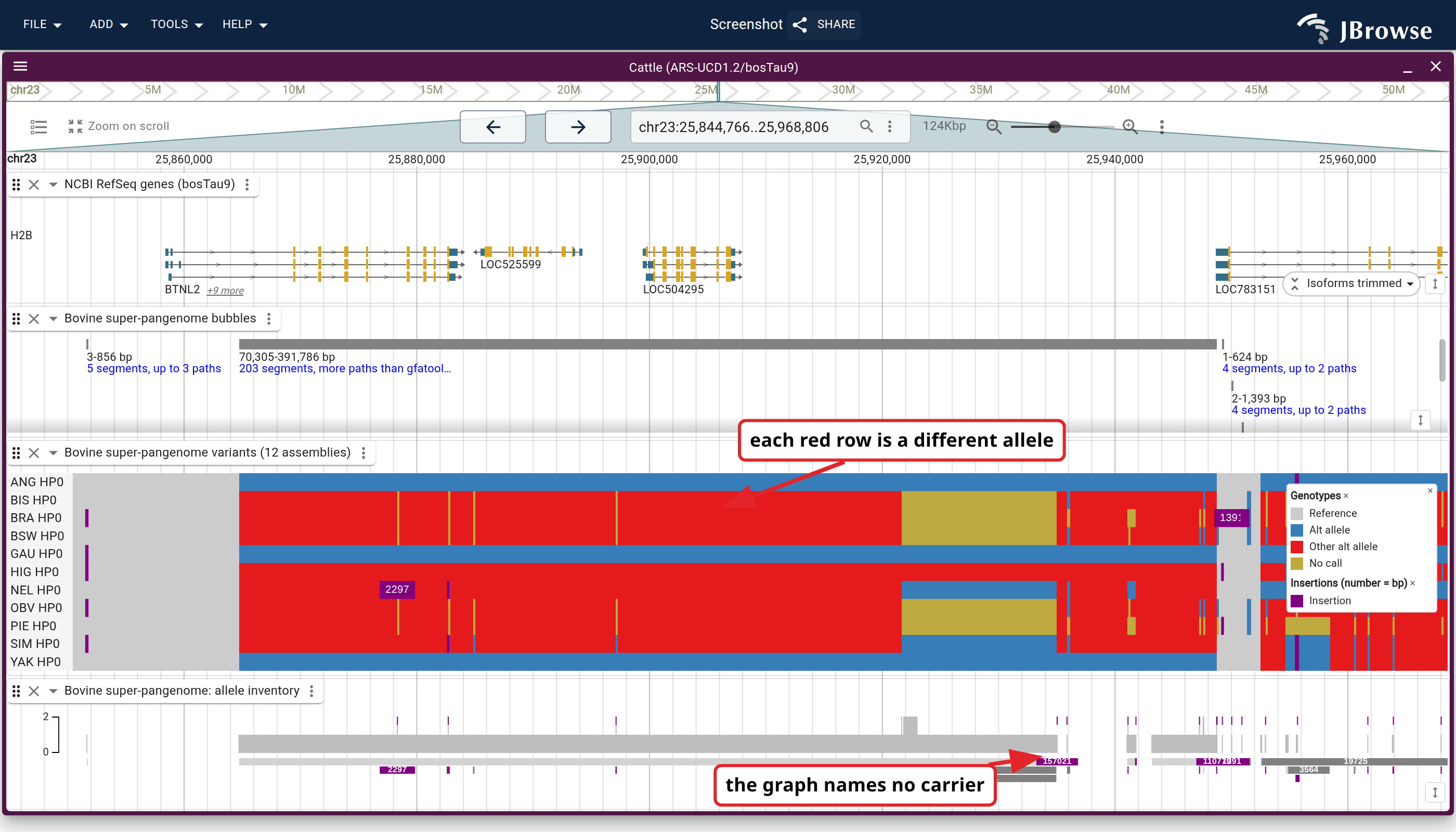Open the ADD menu

point(108,24)
